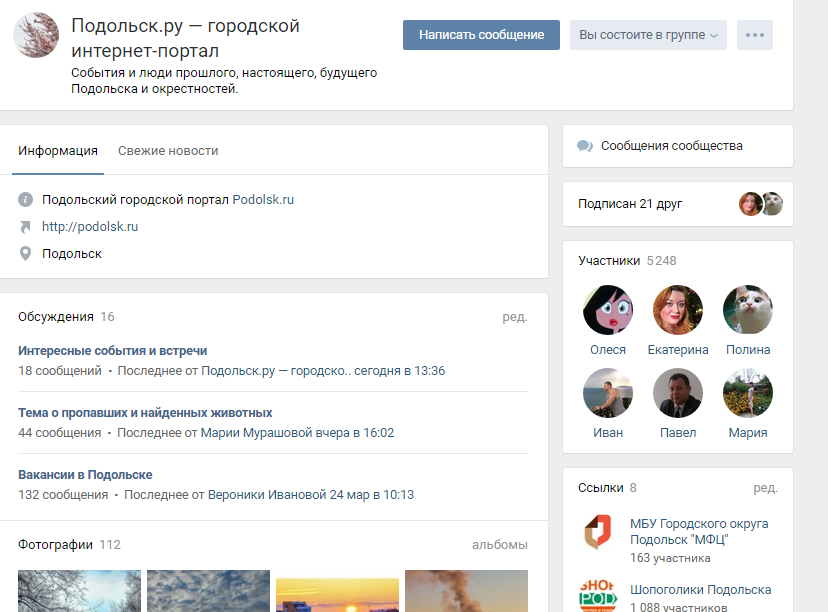Open Pavel's member avatar
The width and height of the screenshot is (828, 612).
(677, 393)
